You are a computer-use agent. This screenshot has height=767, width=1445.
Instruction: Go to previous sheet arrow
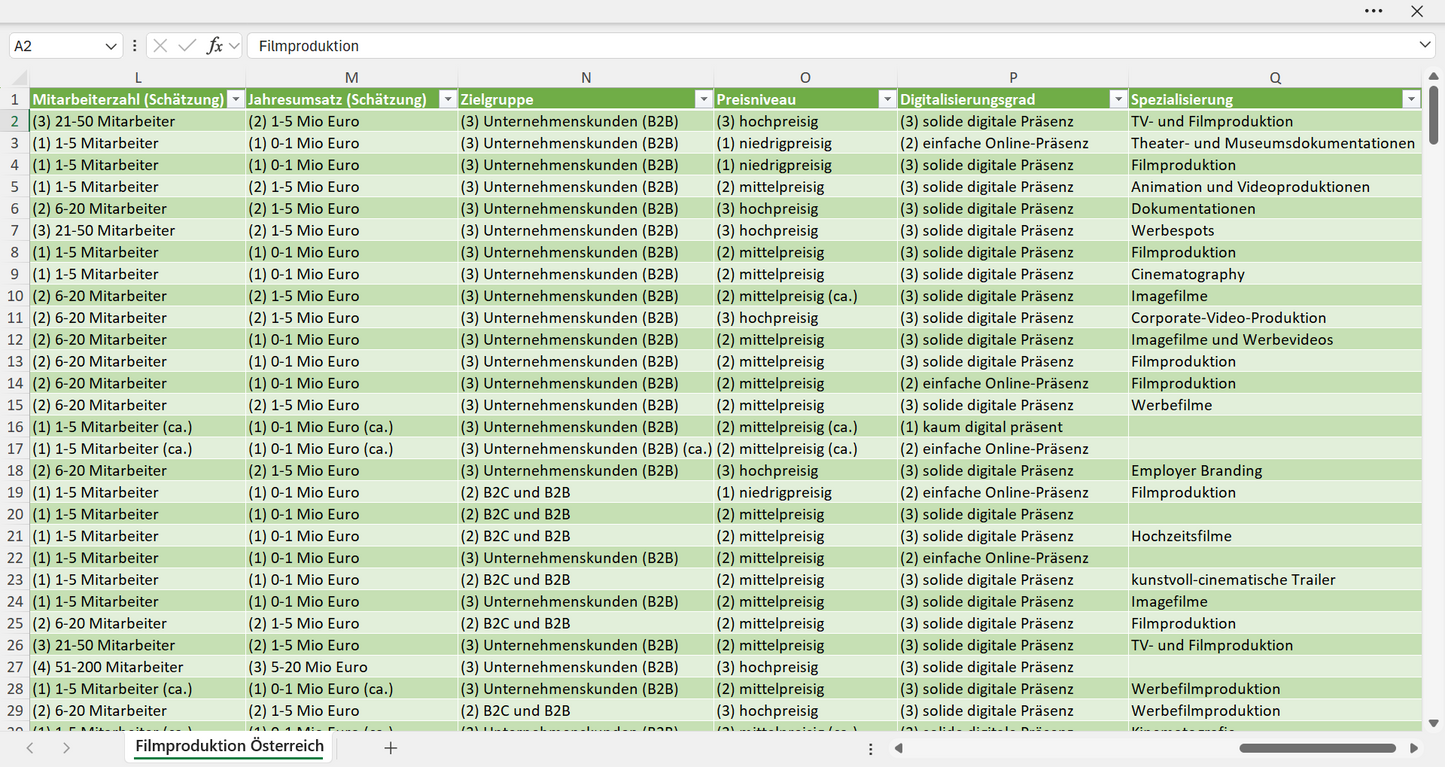[30, 748]
